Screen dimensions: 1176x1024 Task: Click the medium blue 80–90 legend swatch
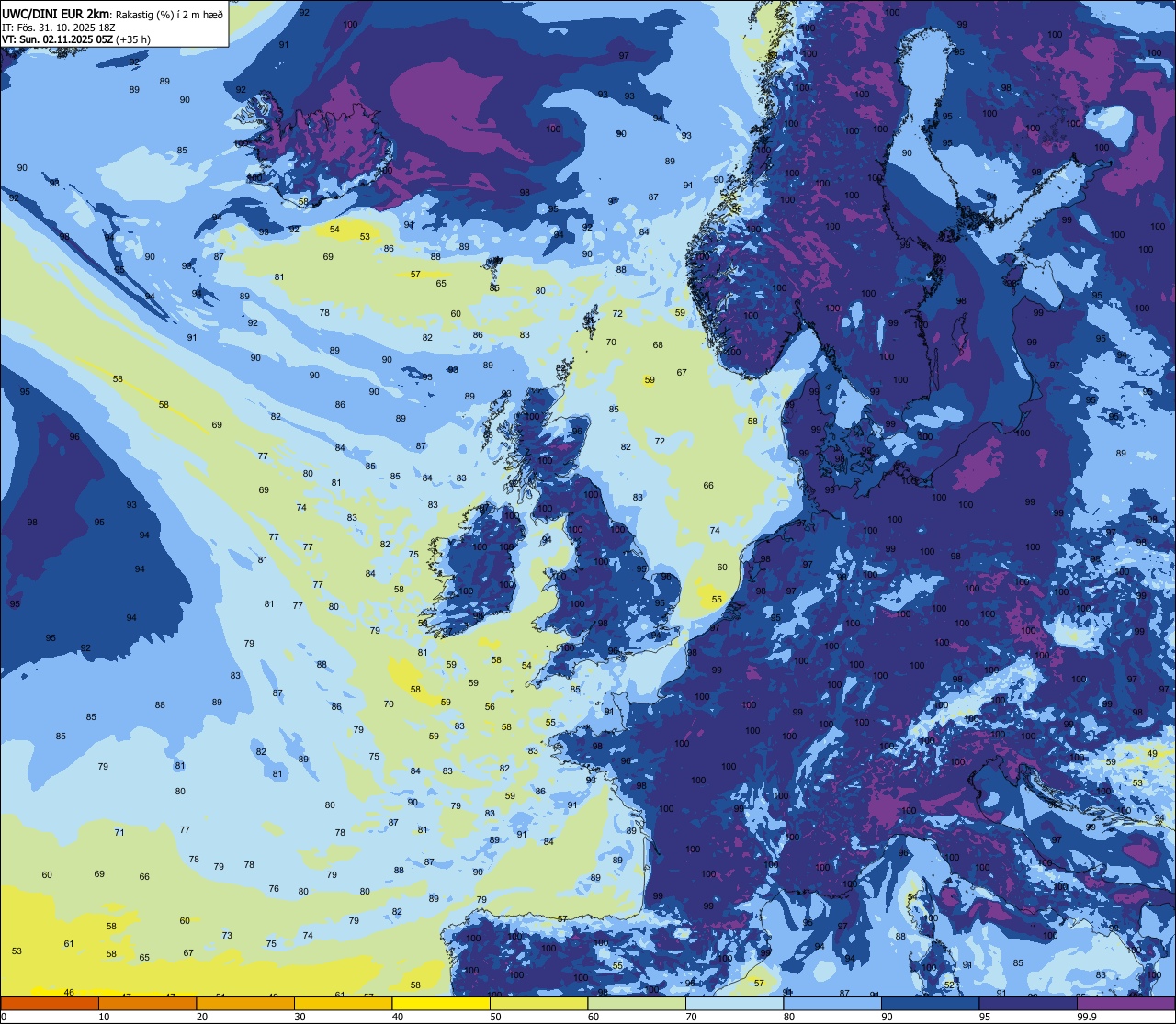(x=832, y=1003)
